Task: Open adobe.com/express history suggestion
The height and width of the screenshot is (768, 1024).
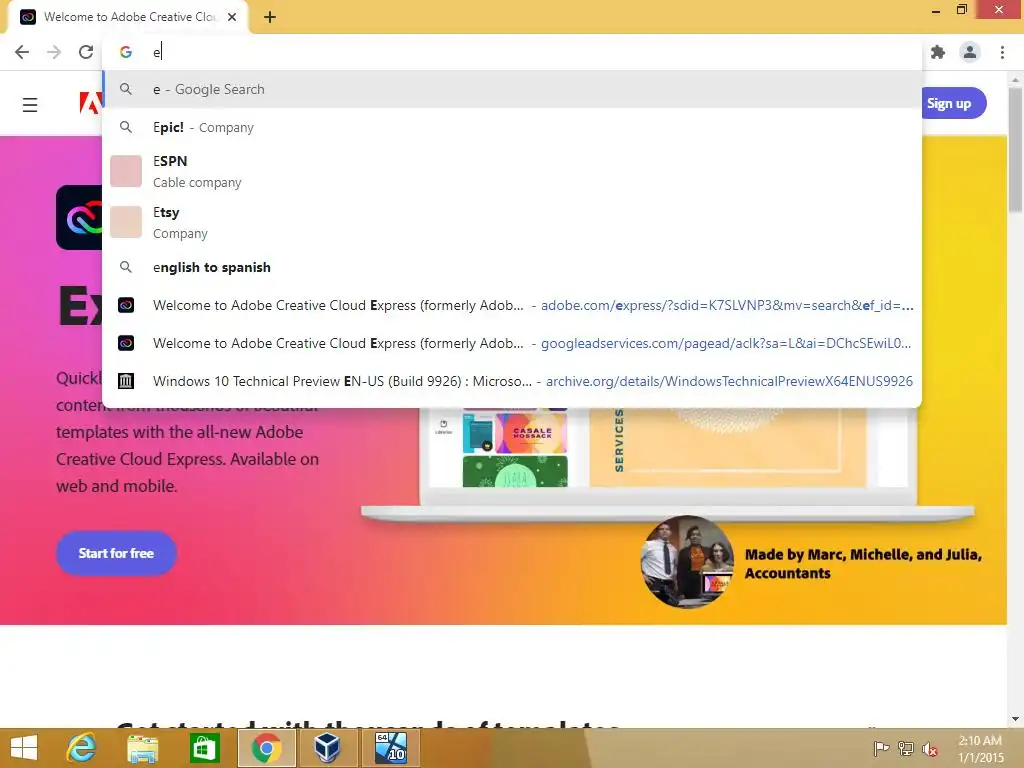Action: coord(512,305)
